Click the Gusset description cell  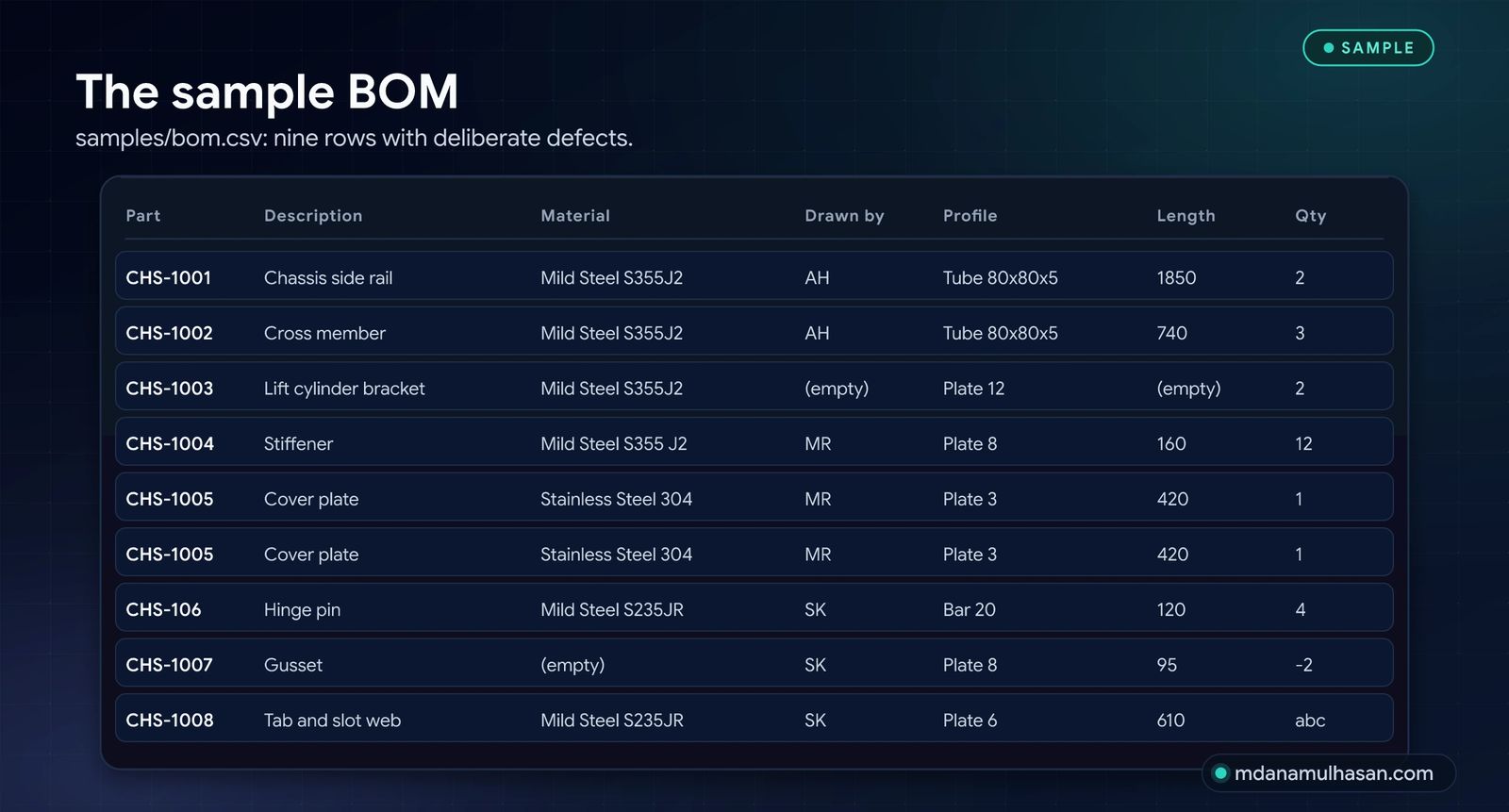(x=292, y=665)
